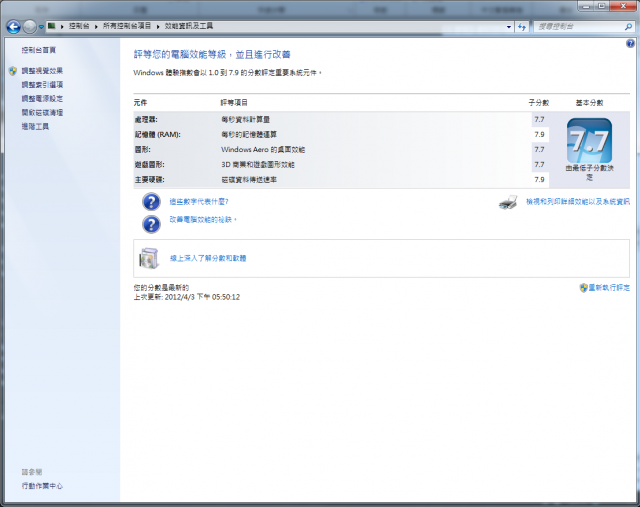Click 重新執行評定 to re-run assessment
Screen dimensions: 640x507
click(x=609, y=288)
